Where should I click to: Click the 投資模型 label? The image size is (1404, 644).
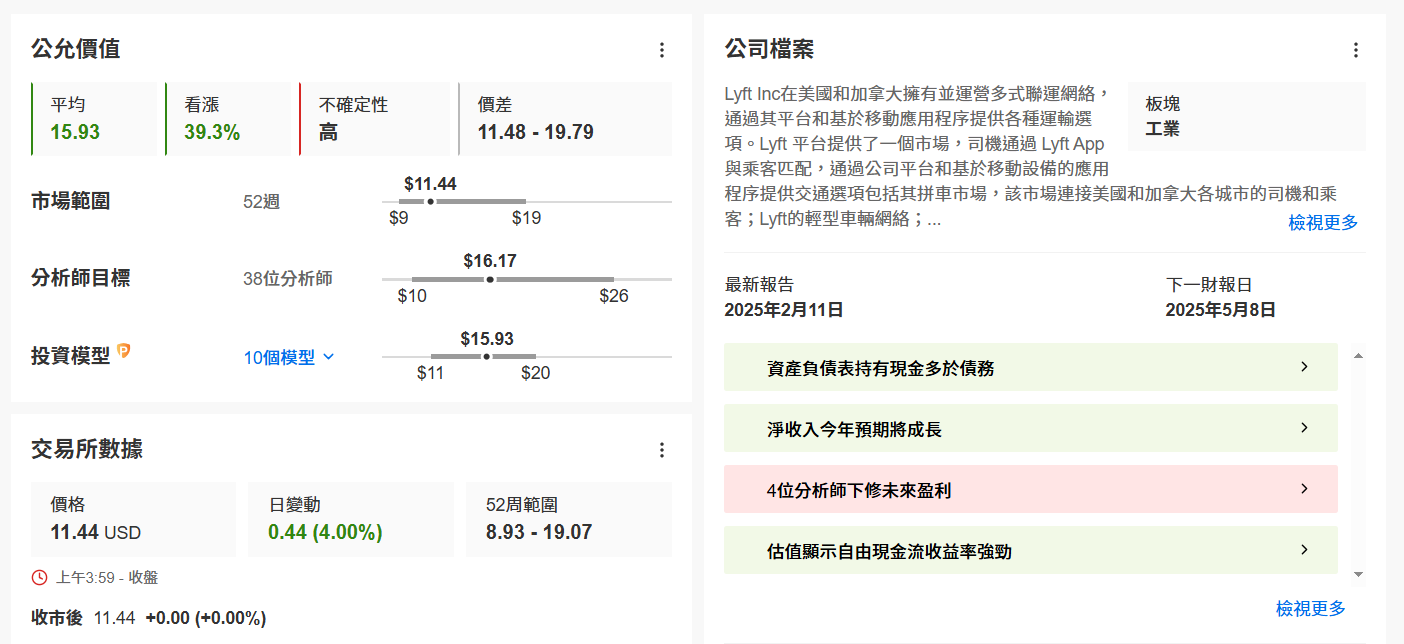71,356
